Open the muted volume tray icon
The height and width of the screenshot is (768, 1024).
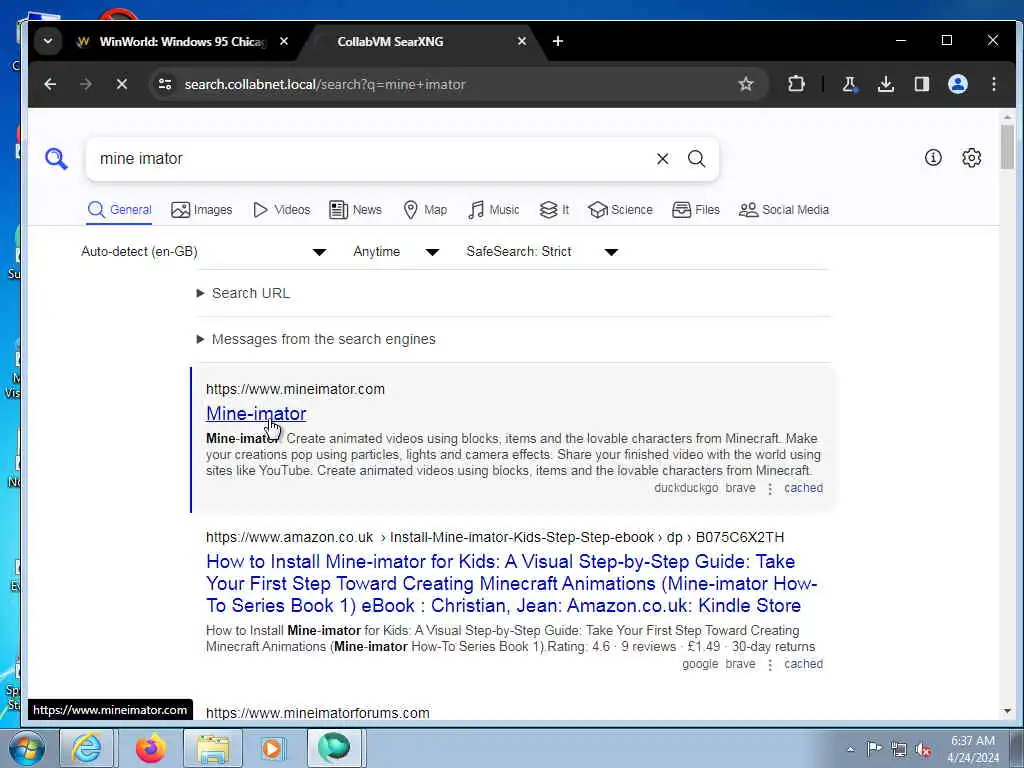923,749
